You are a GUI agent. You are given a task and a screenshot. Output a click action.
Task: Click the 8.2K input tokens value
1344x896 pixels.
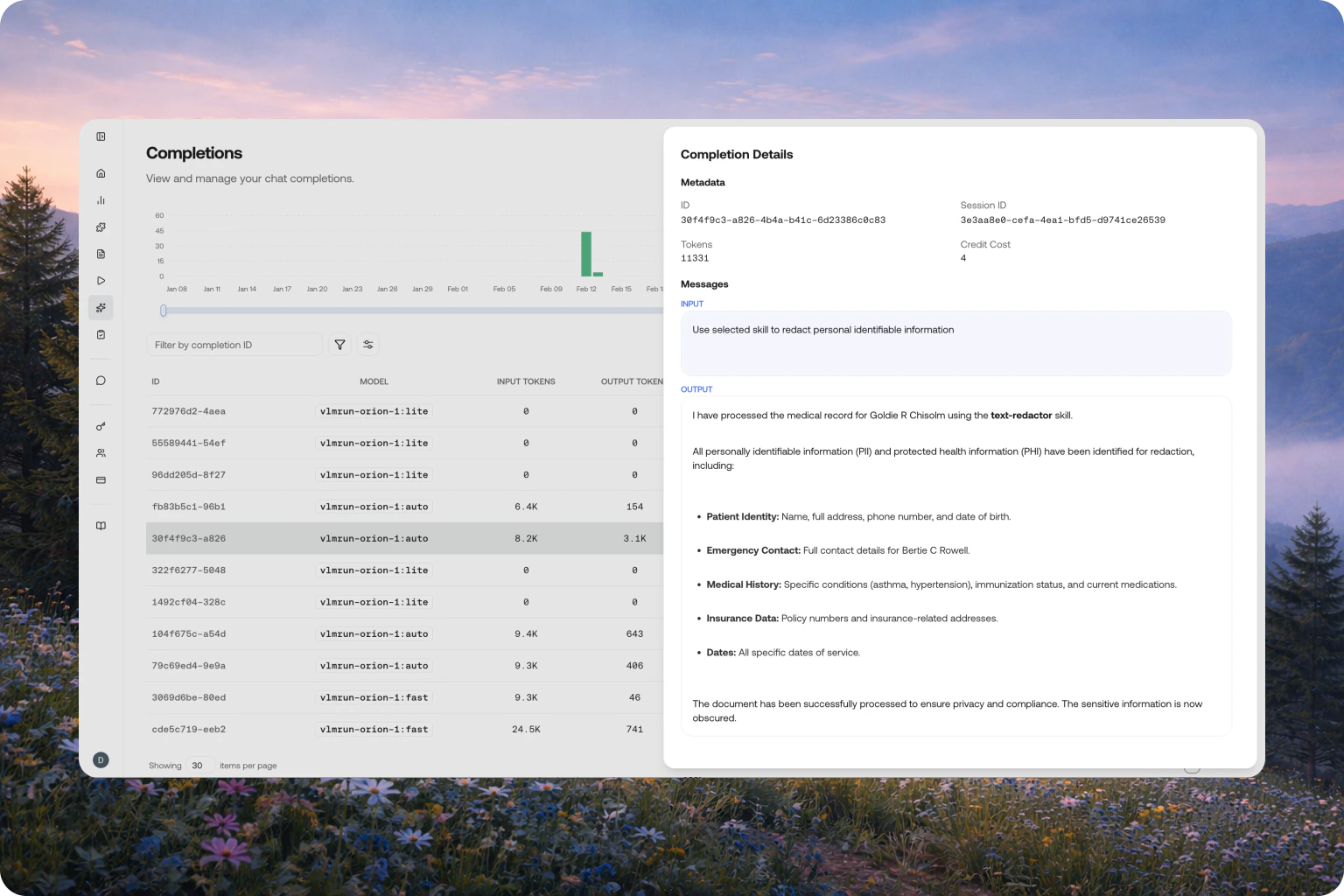point(526,539)
